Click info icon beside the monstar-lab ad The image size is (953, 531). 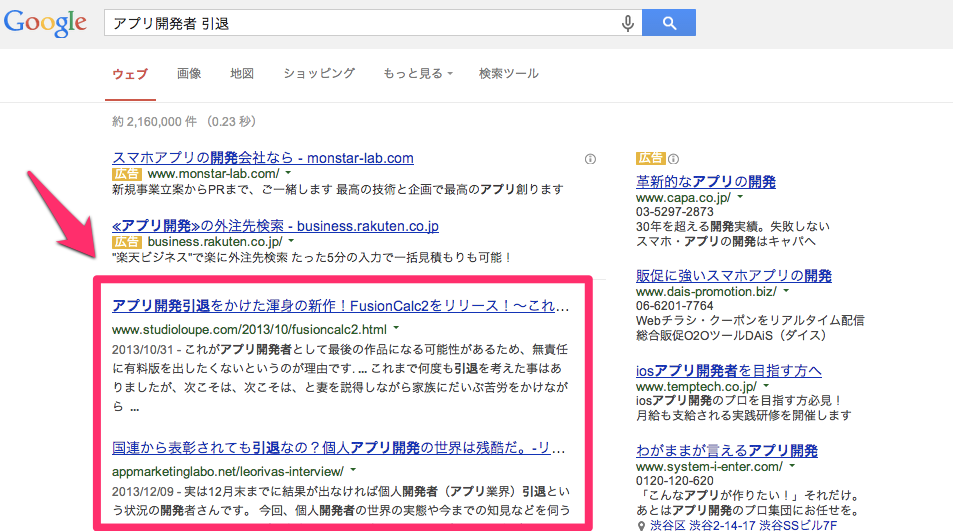click(x=590, y=159)
